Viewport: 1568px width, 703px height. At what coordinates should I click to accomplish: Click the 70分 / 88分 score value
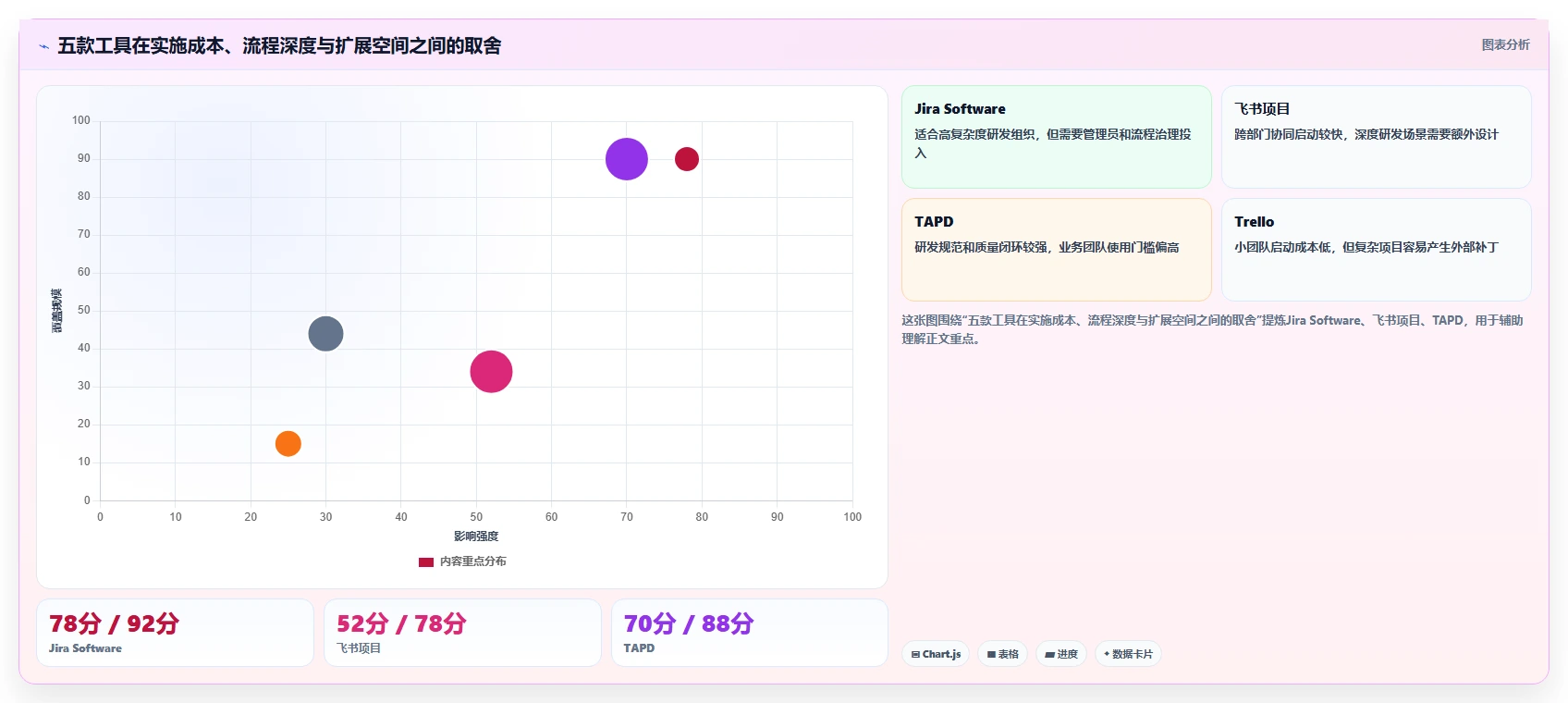689,623
